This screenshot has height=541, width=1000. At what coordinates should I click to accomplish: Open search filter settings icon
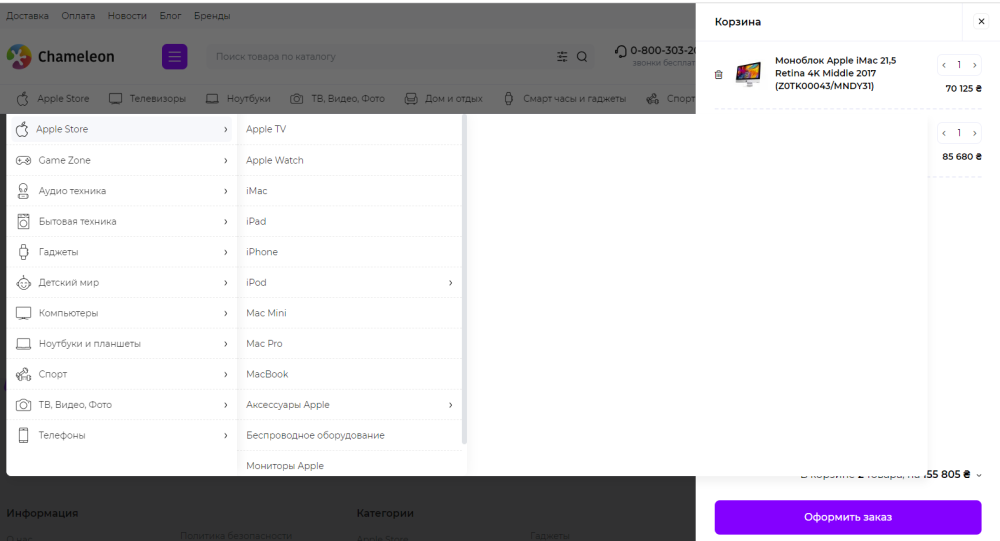(x=562, y=57)
